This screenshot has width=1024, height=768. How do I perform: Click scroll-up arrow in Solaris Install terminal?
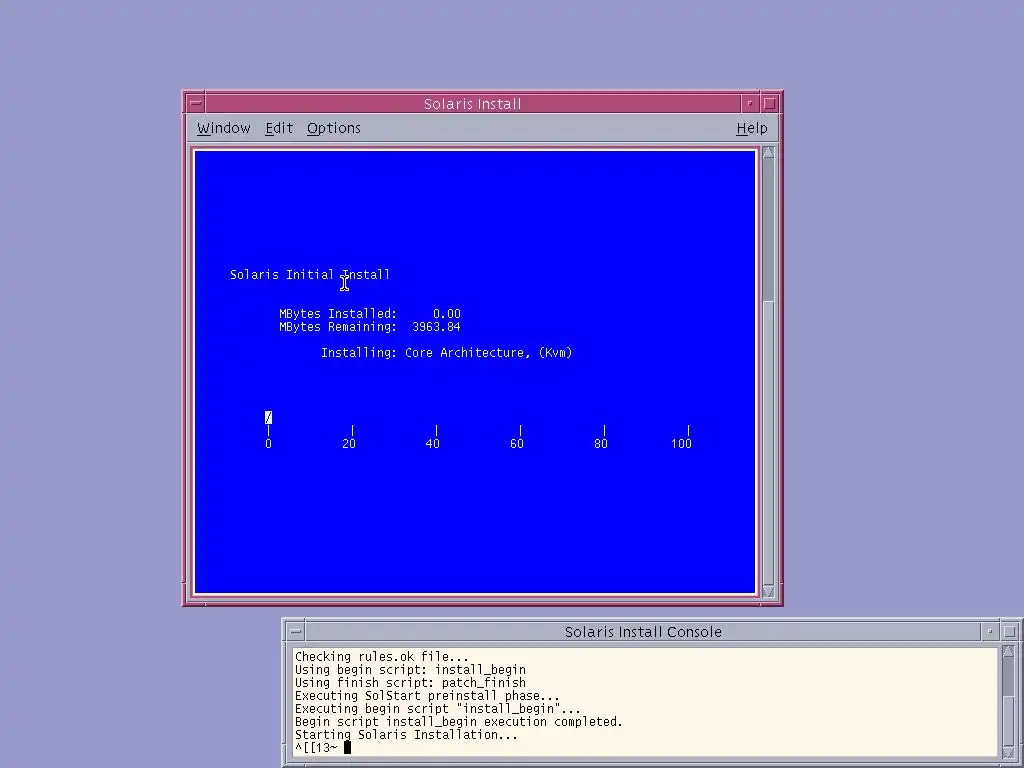768,152
